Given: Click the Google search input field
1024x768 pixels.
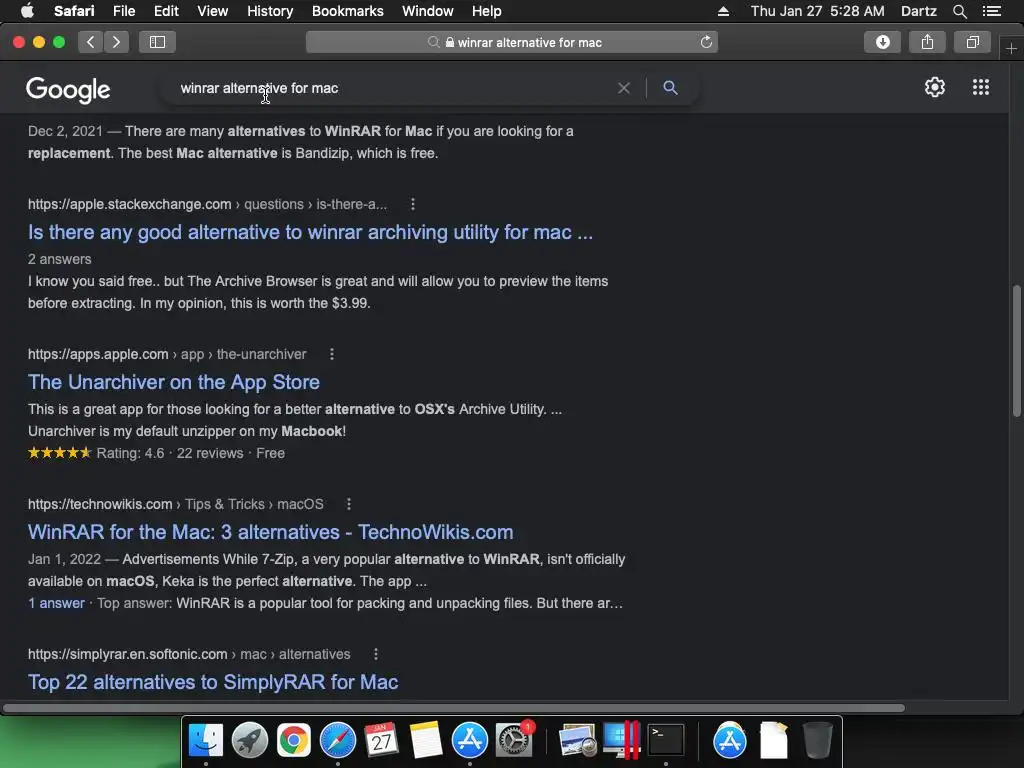Looking at the screenshot, I should (392, 88).
